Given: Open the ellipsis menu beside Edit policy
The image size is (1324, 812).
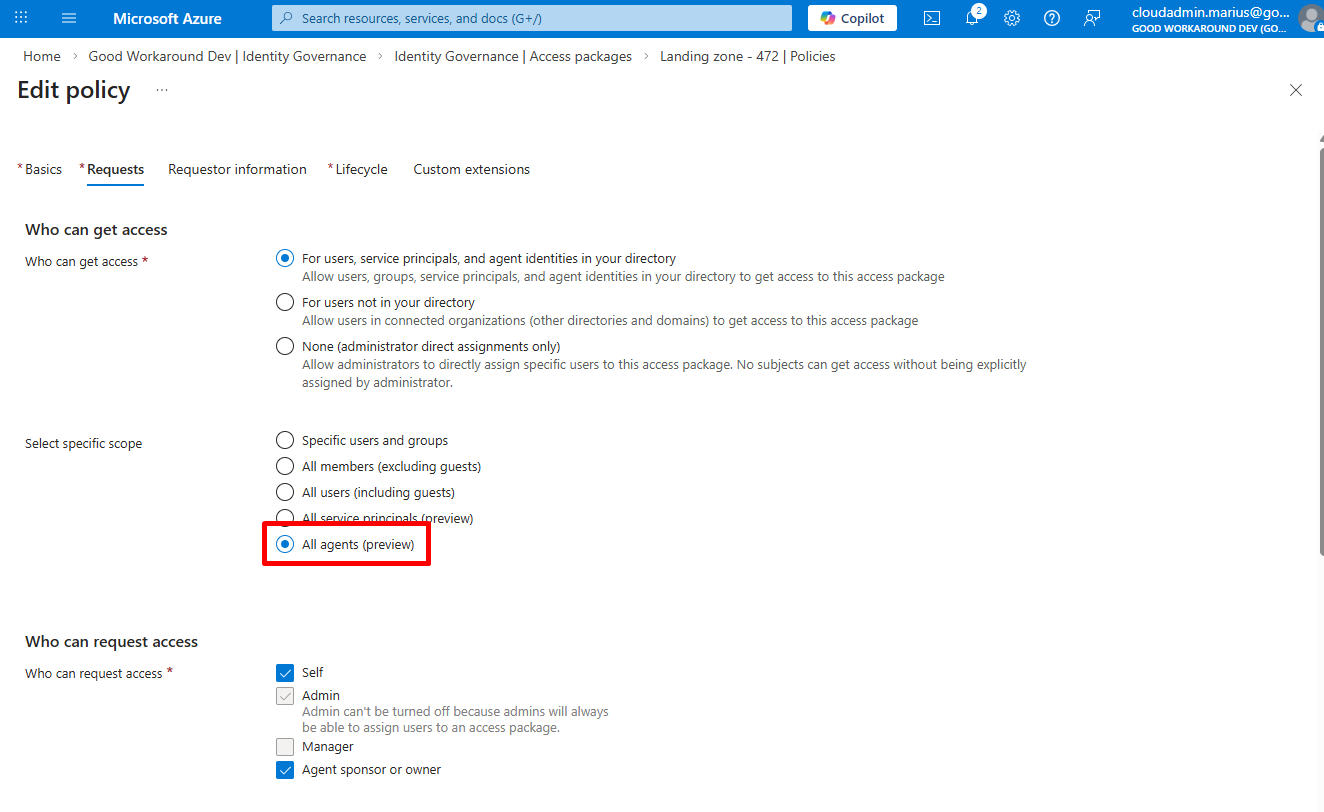Looking at the screenshot, I should [x=162, y=90].
